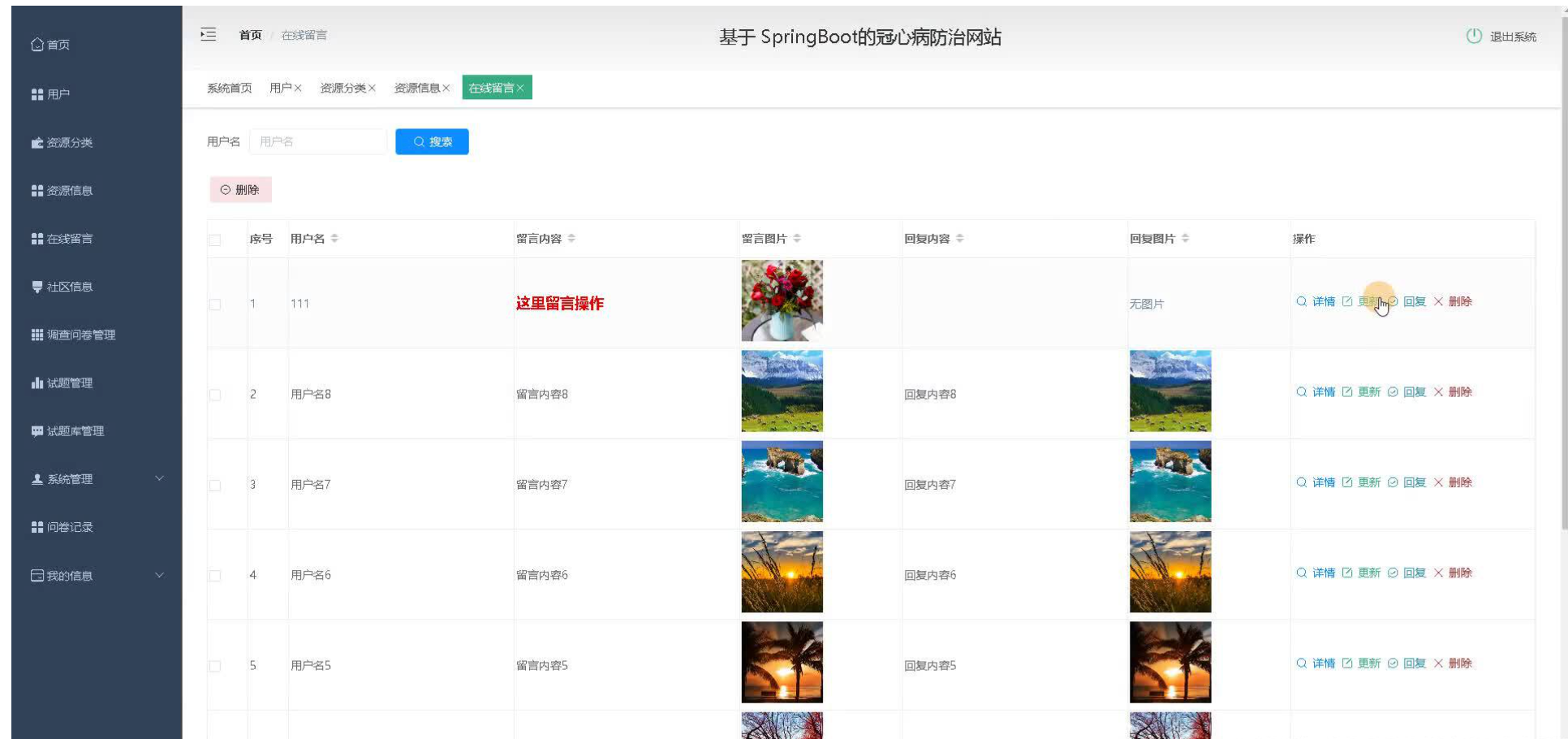Open 在线留言 online messages in sidebar
The height and width of the screenshot is (739, 1568).
coord(62,239)
